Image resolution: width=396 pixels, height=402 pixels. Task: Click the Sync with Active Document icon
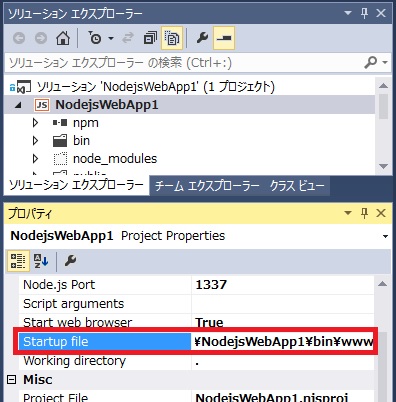pyautogui.click(x=128, y=38)
